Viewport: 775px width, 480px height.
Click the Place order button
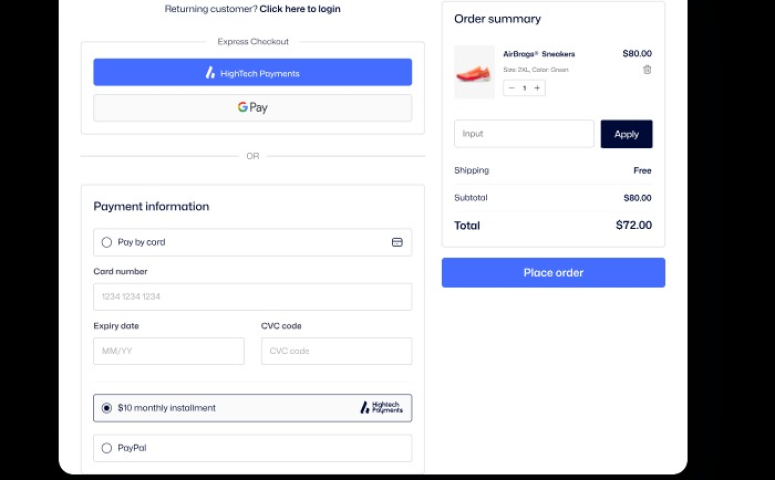pos(553,272)
